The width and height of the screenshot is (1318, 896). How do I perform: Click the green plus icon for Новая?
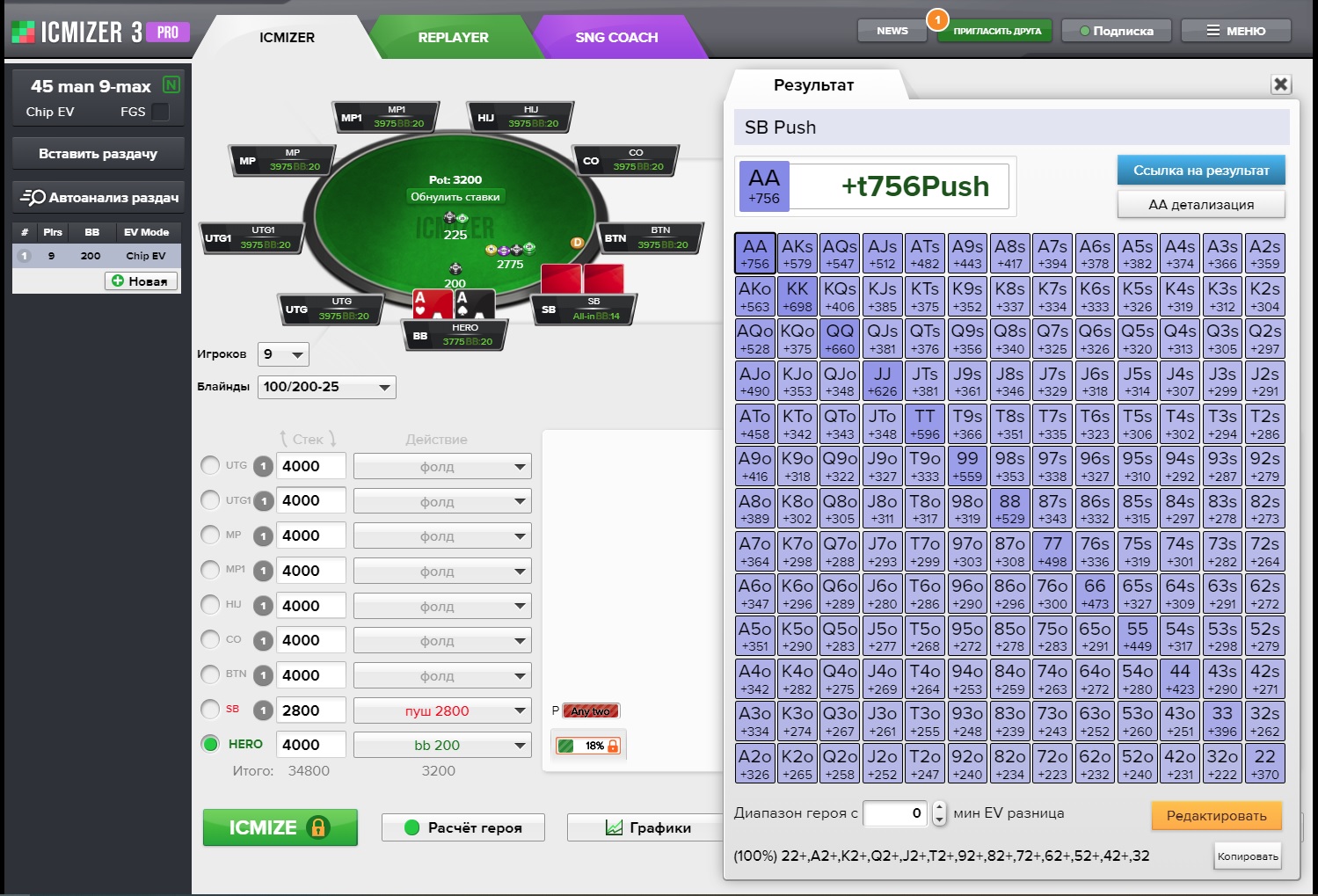[118, 280]
